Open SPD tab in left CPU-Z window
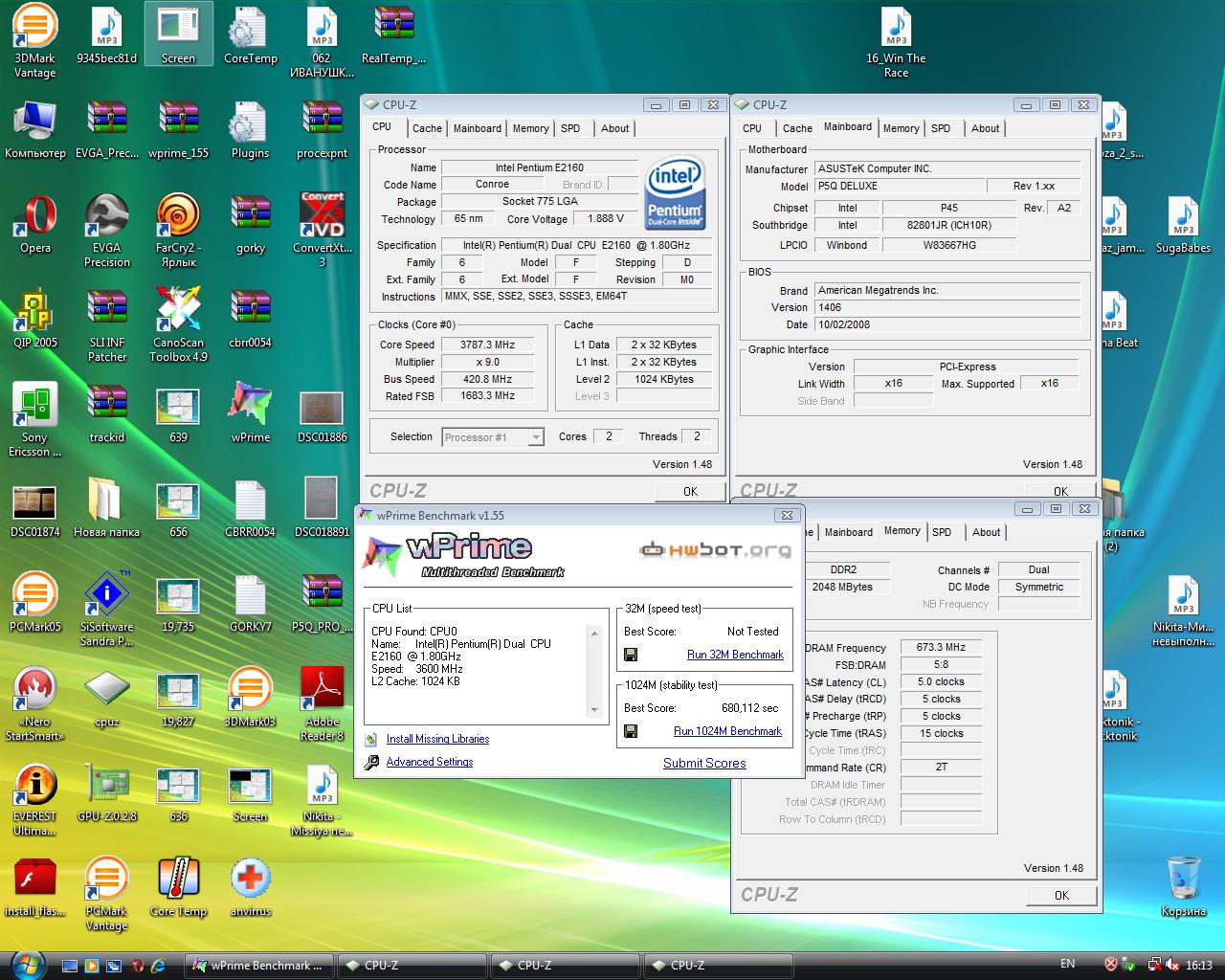Viewport: 1225px width, 980px height. click(570, 128)
